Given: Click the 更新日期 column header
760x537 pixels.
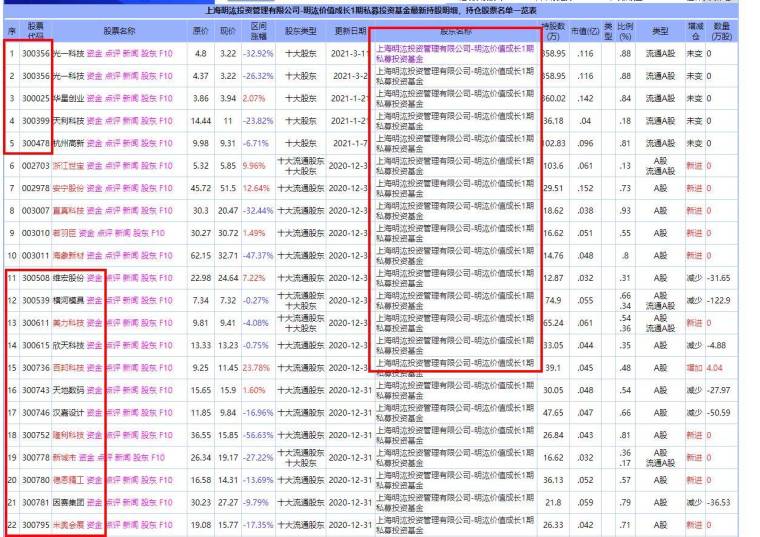Looking at the screenshot, I should pos(350,31).
